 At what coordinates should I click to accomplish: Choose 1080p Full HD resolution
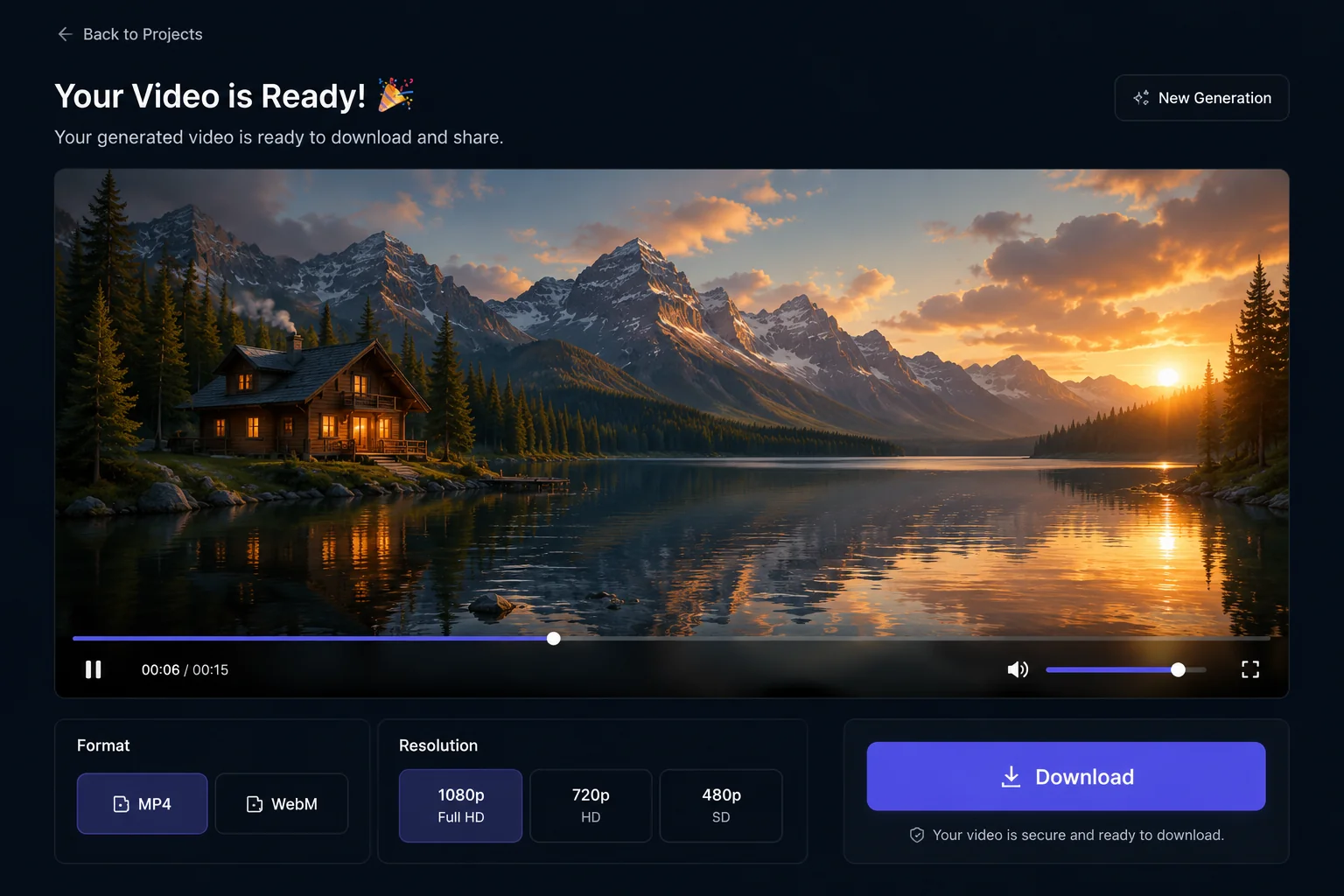click(x=461, y=805)
